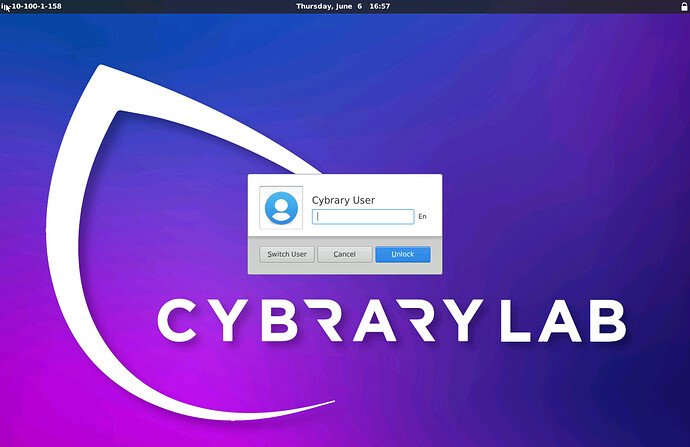Viewport: 690px width, 447px height.
Task: Click the ip-10-100-1-158 hostname label
Action: click(34, 6)
